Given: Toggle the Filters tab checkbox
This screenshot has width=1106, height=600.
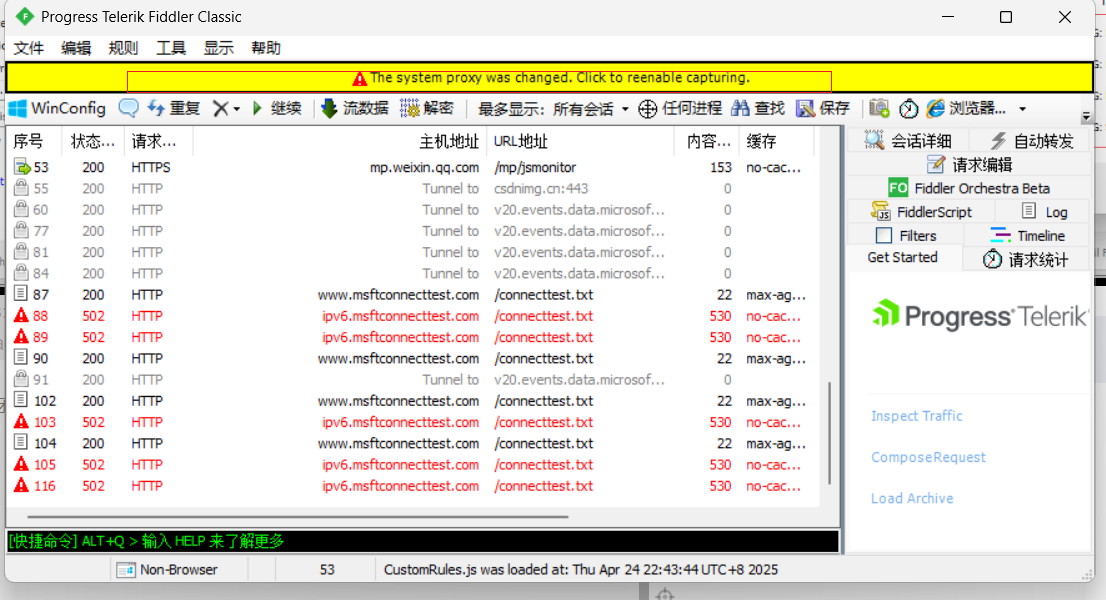Looking at the screenshot, I should coord(884,235).
